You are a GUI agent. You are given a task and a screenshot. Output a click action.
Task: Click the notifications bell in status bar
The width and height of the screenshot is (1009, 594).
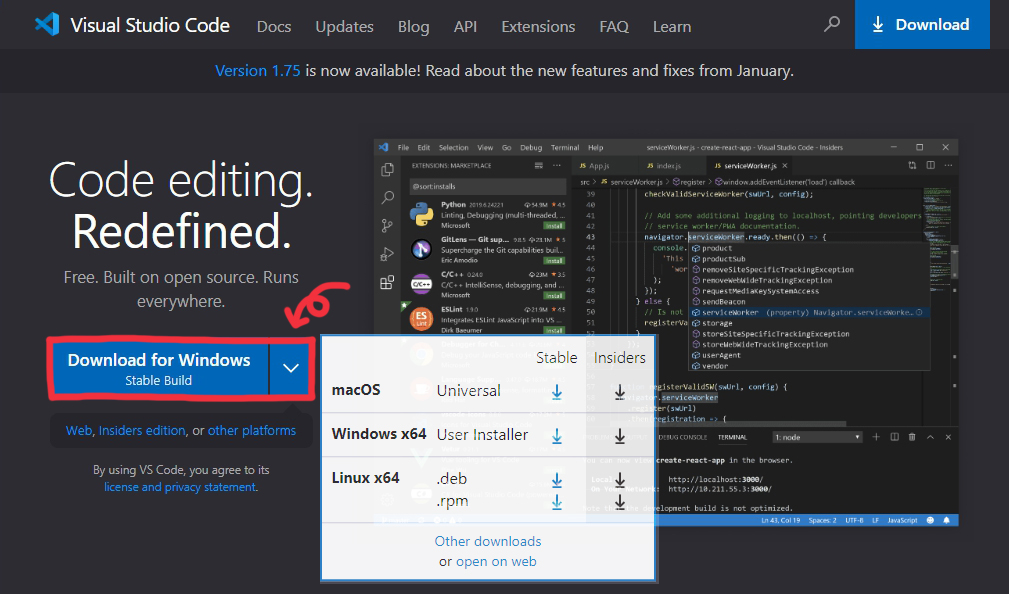click(947, 520)
